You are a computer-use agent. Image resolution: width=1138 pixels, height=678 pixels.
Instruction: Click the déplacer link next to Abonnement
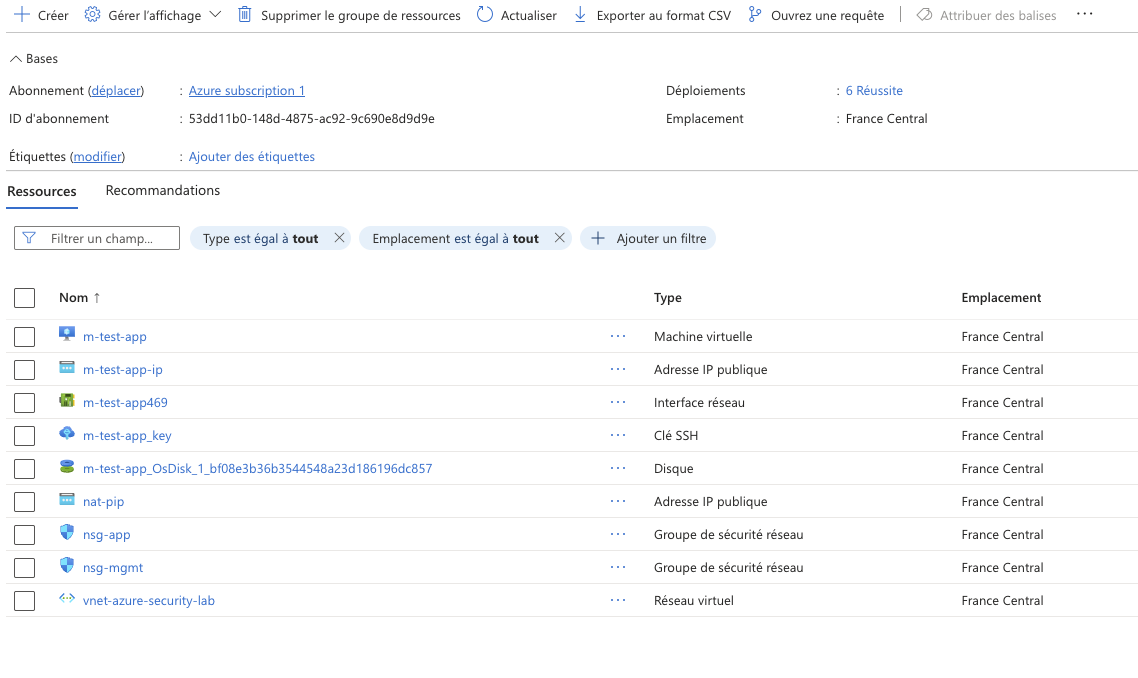coord(116,91)
